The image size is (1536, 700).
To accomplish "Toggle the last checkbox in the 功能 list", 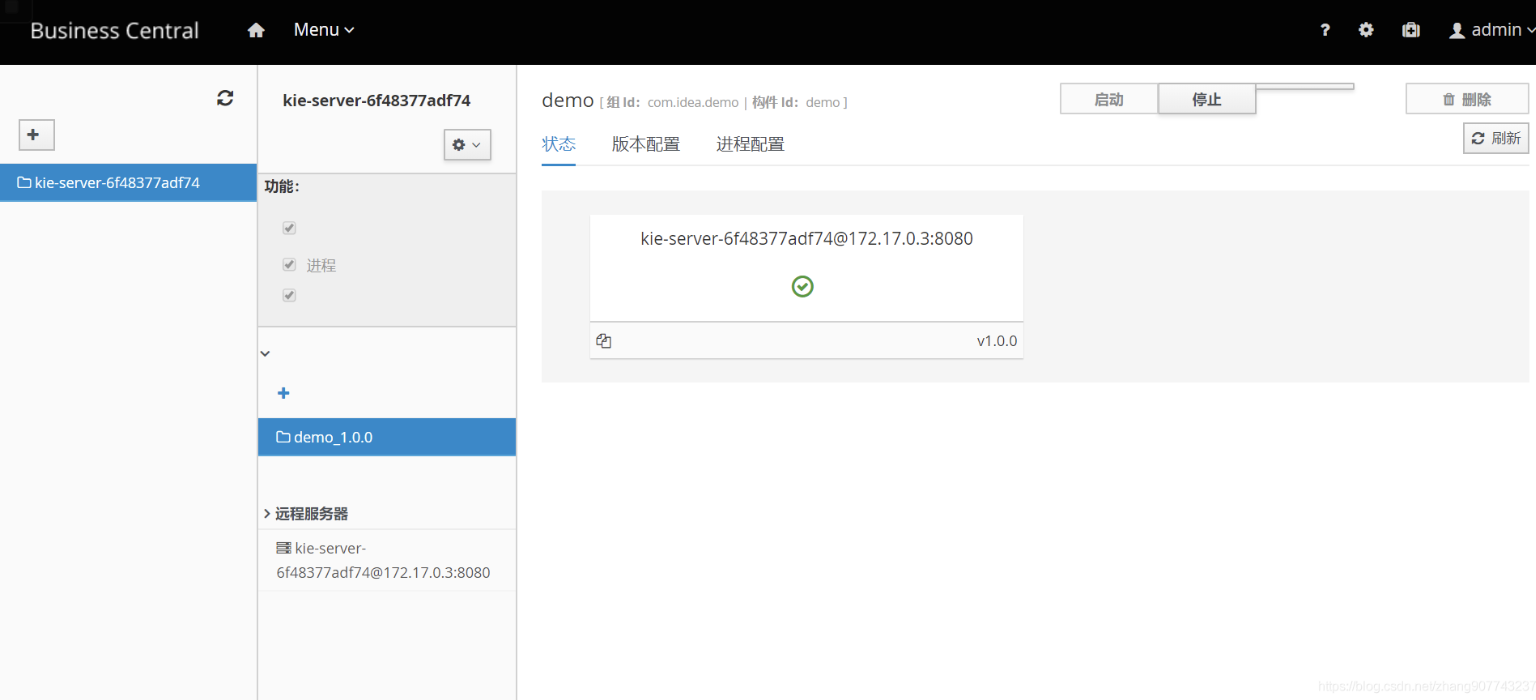I will 288,295.
